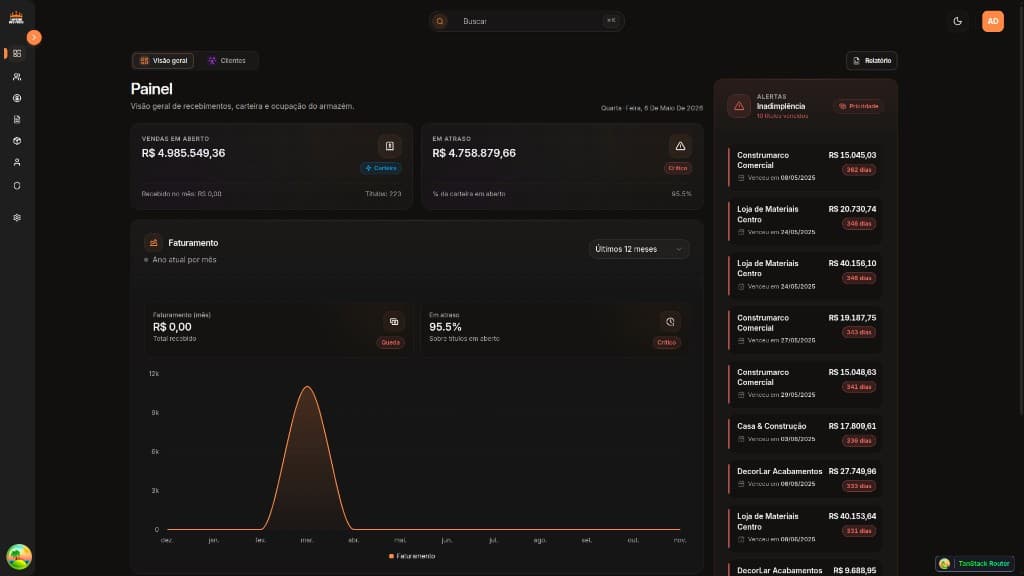1024x576 pixels.
Task: Toggle dark mode with moon icon
Action: pyautogui.click(x=957, y=21)
